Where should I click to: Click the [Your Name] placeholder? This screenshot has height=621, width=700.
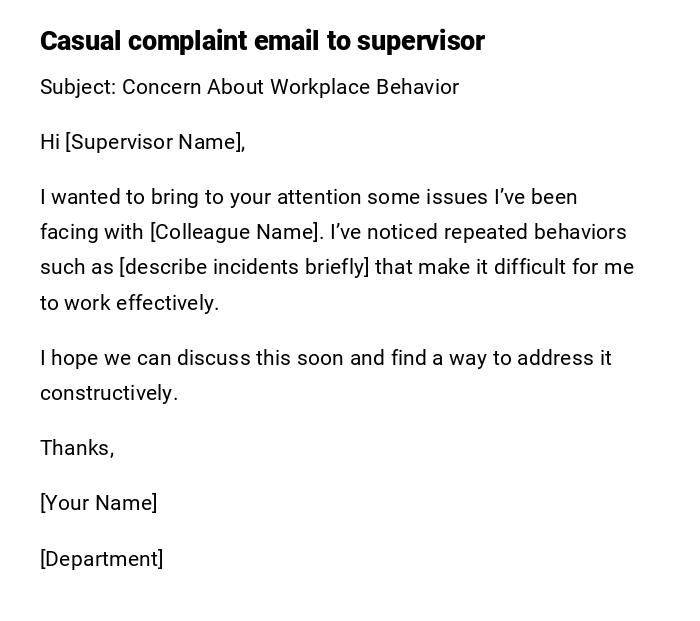click(99, 503)
